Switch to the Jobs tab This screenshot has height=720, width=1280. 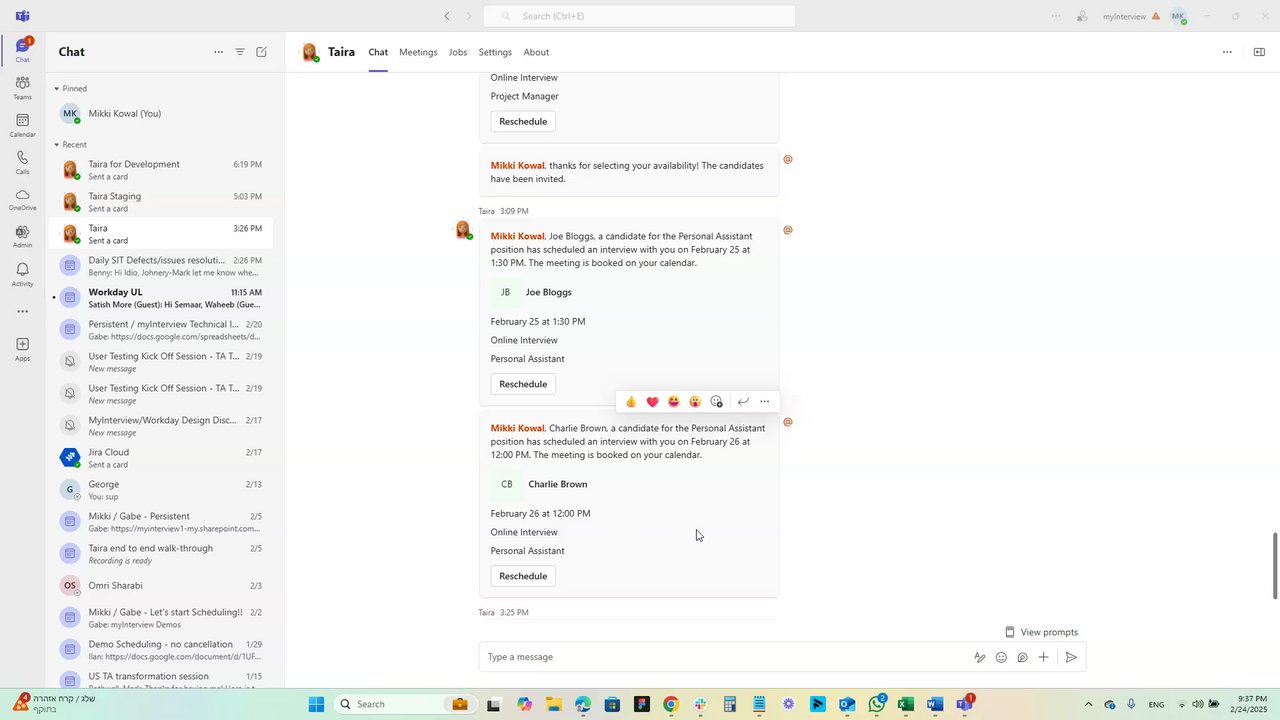pos(458,52)
